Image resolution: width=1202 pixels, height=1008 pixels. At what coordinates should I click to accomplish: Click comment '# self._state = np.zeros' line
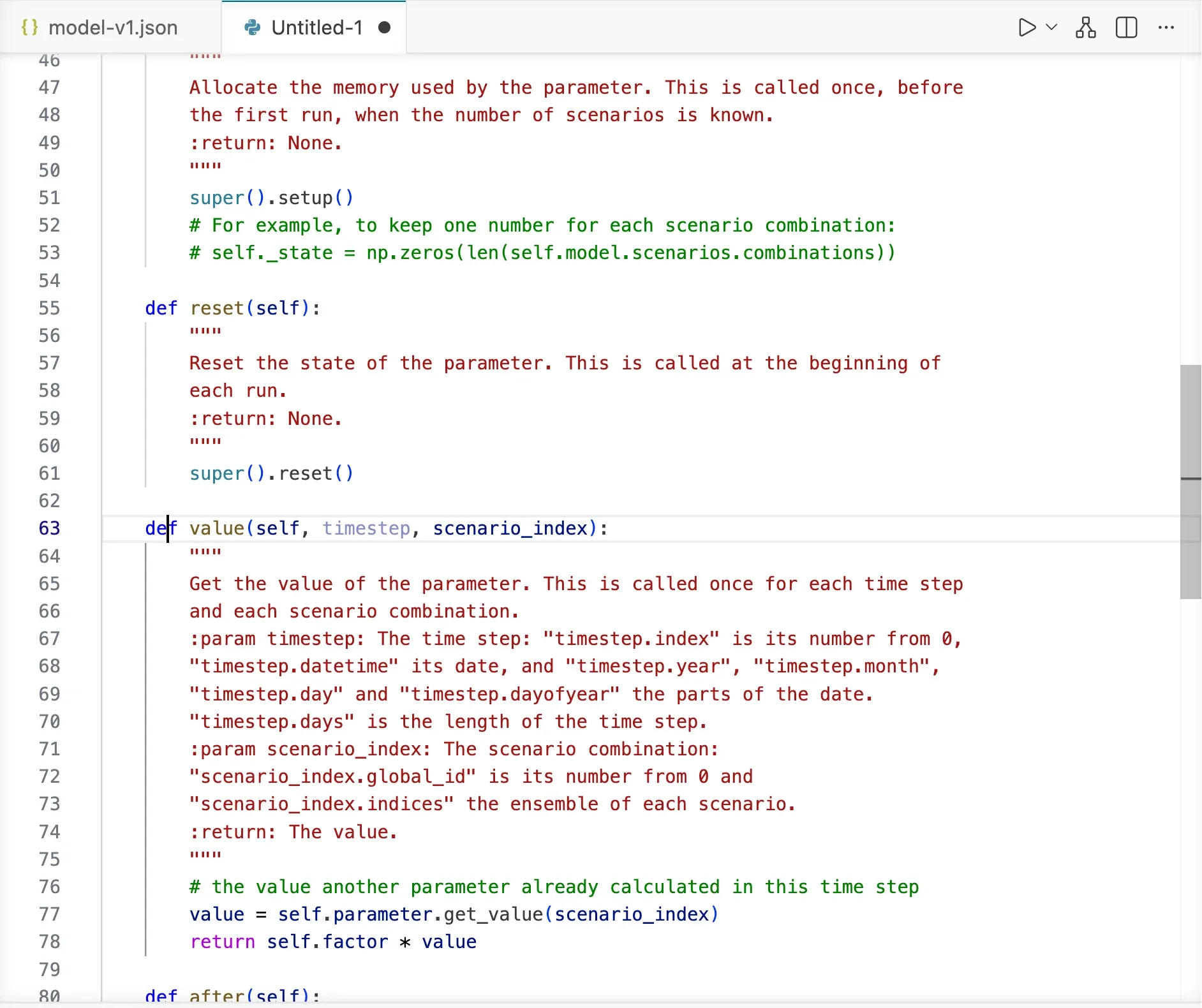click(x=542, y=253)
